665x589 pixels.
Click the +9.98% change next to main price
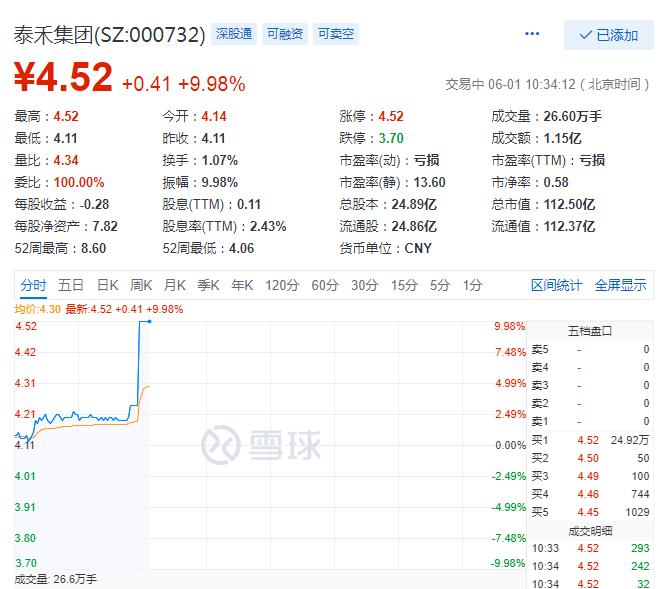pos(212,84)
